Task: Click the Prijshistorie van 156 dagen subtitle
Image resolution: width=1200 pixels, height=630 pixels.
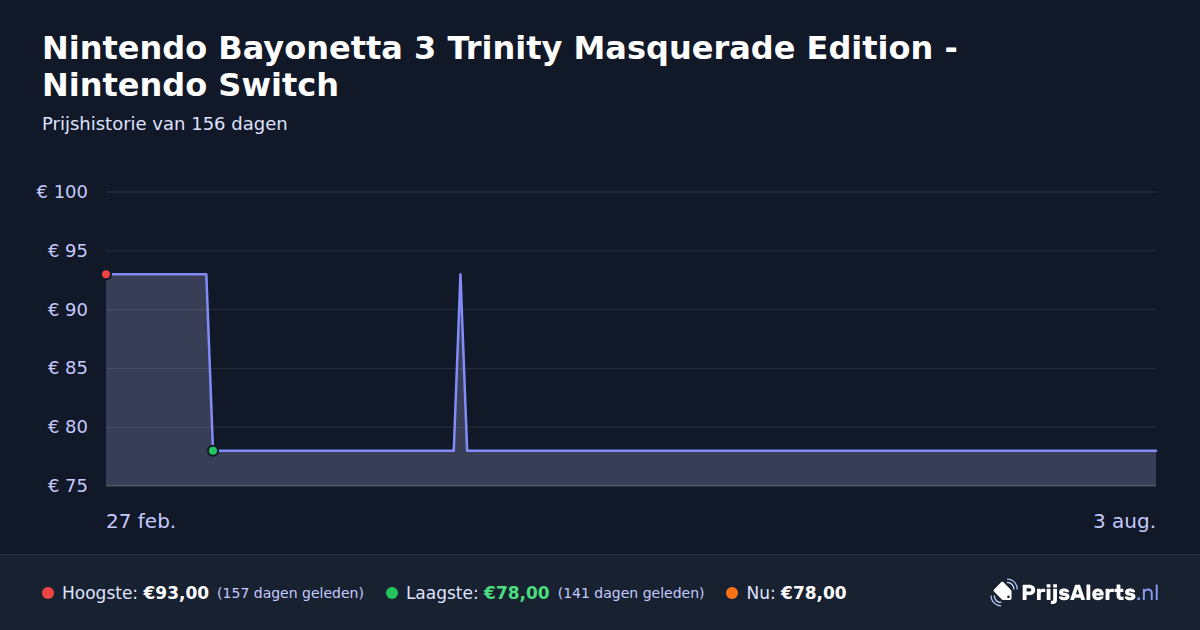Action: (165, 125)
